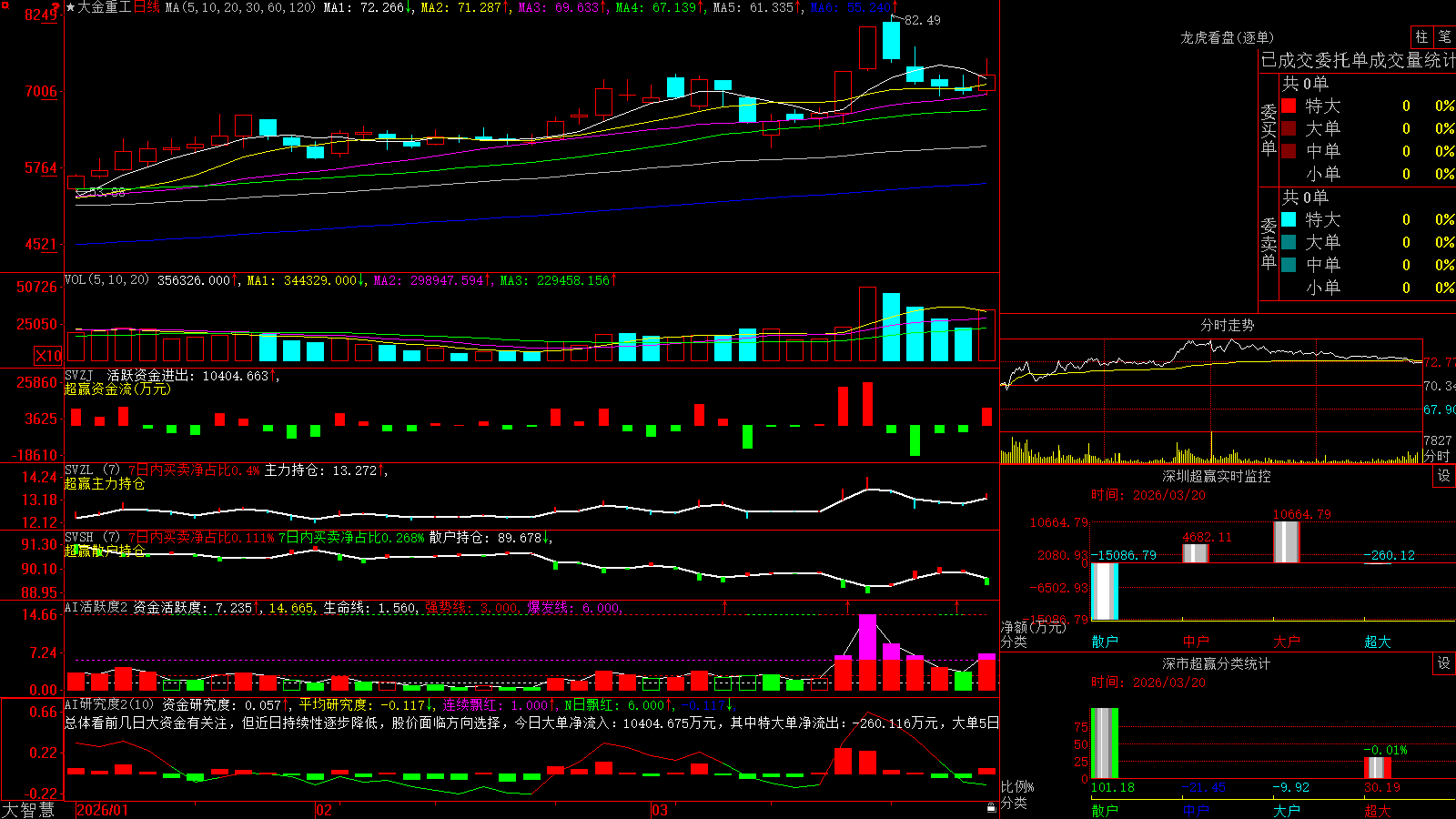Viewport: 1456px width, 819px height.
Task: Click the 大智慧 logo text at bottom-left
Action: coord(28,810)
